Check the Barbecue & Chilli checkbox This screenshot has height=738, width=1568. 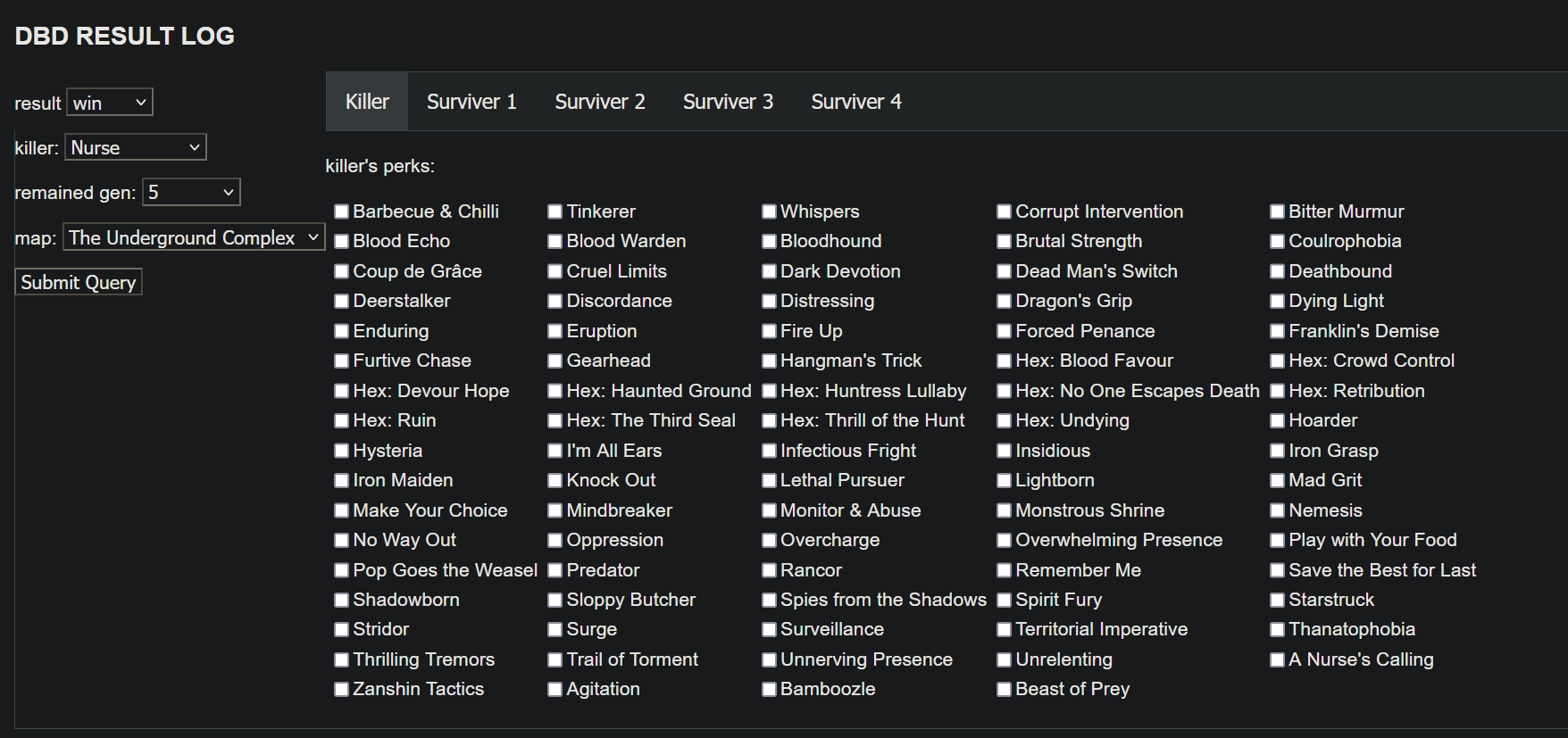point(341,211)
